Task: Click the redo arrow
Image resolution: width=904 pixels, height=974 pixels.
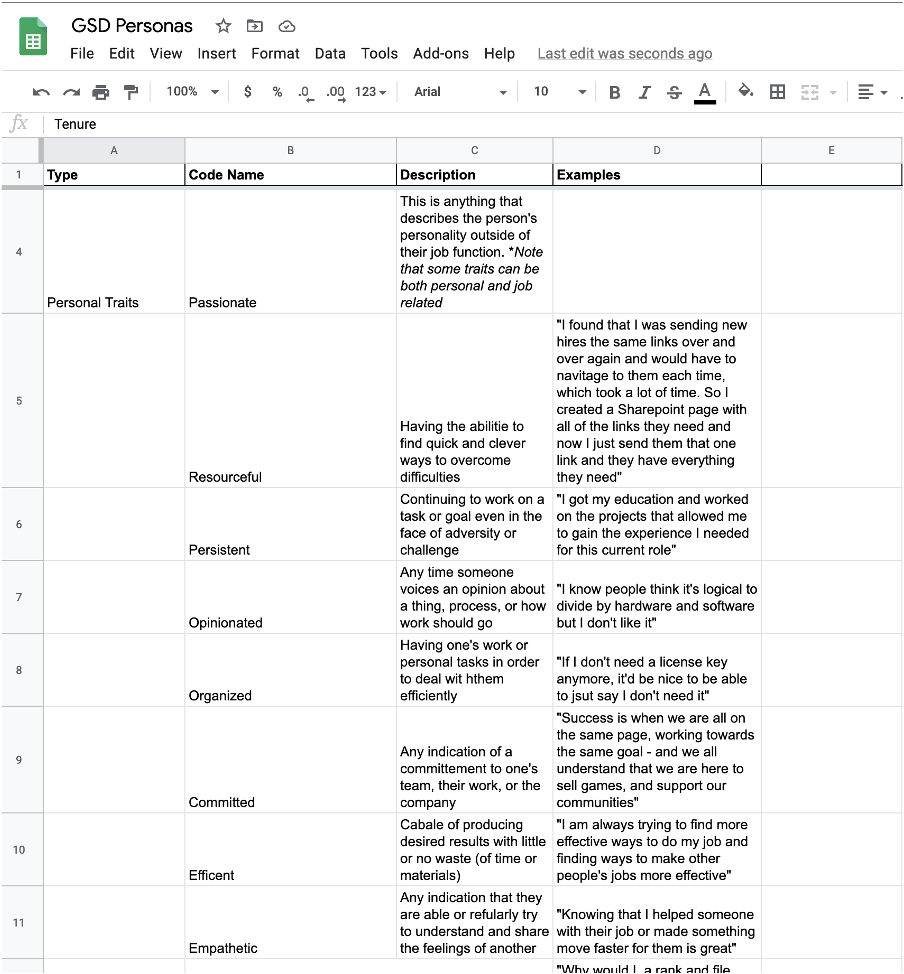Action: coord(71,93)
